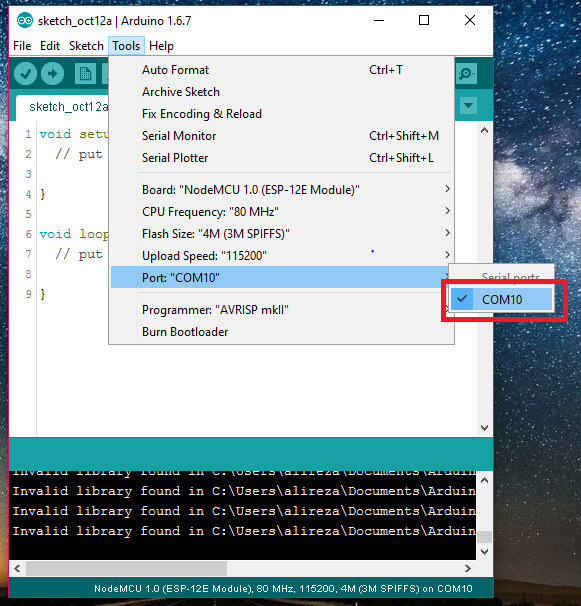Image resolution: width=581 pixels, height=606 pixels.
Task: Click console horizontal scroll right arrow
Action: [x=468, y=569]
